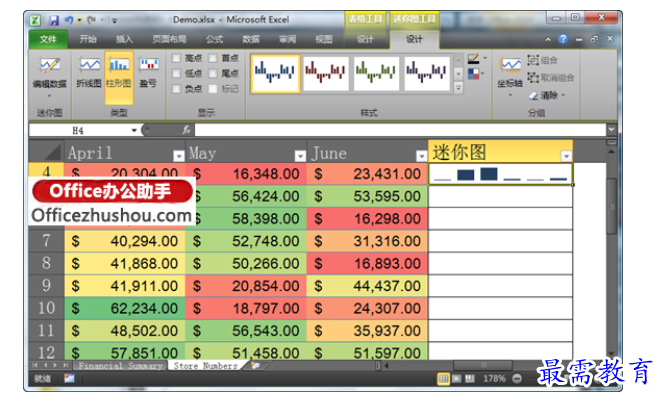Viewport: 661px width, 403px height.
Task: Apply the dark red sparkline style thumbnail
Action: 326,73
